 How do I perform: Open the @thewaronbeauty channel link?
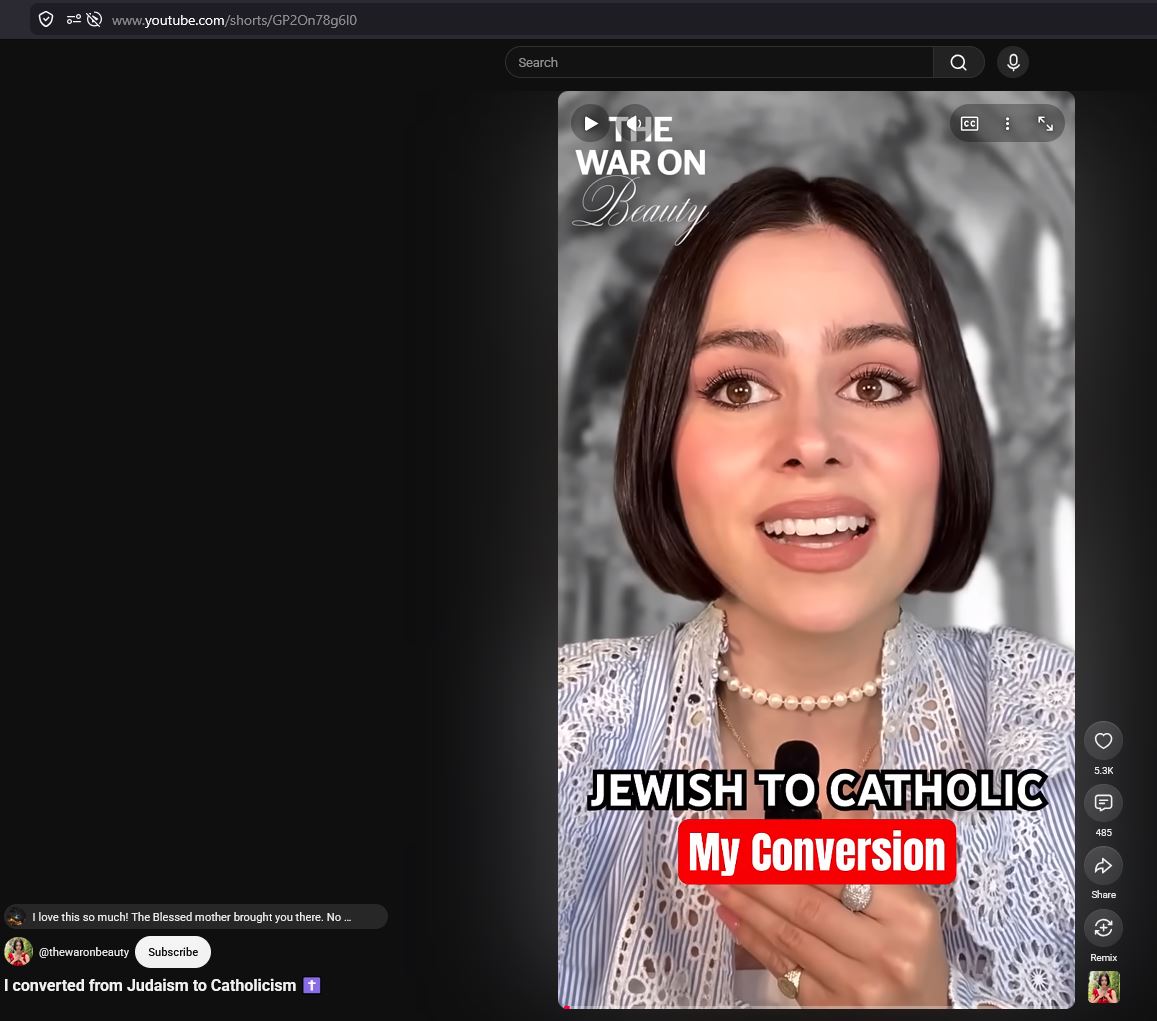(83, 952)
